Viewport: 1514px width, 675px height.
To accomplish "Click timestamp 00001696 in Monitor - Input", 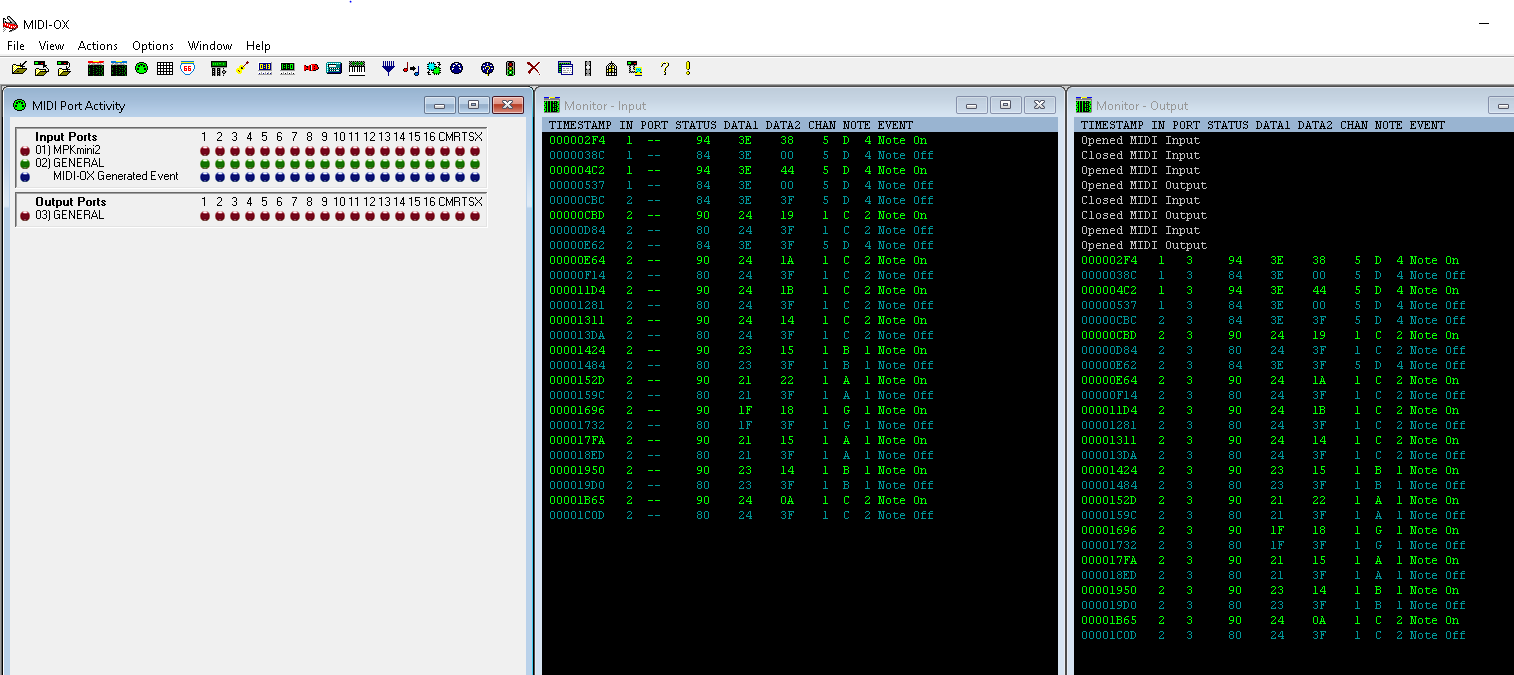I will [577, 410].
